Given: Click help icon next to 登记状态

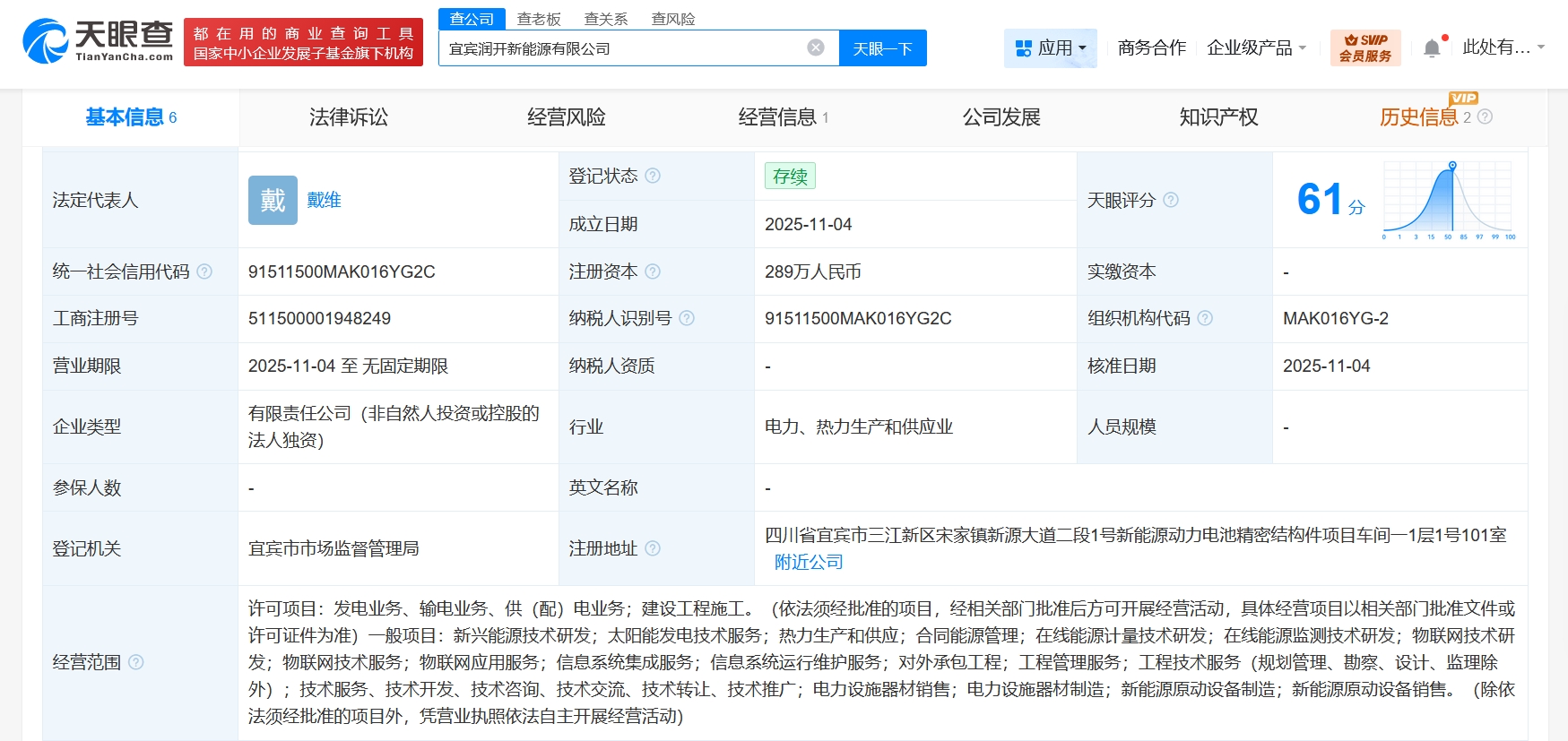Looking at the screenshot, I should coord(653,176).
